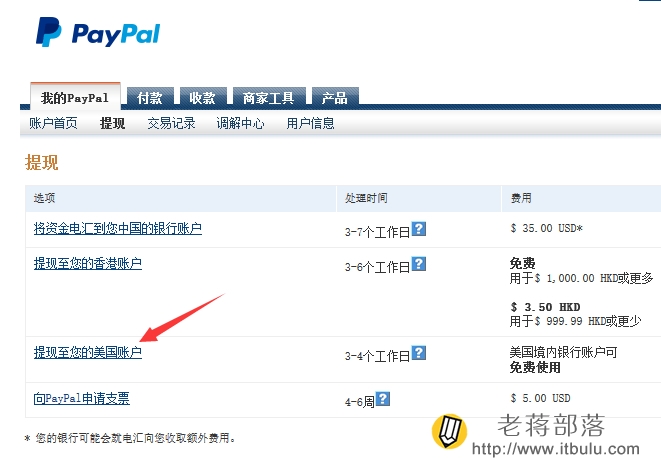
Task: Click the 4-6周 processing time
Action: pos(360,402)
